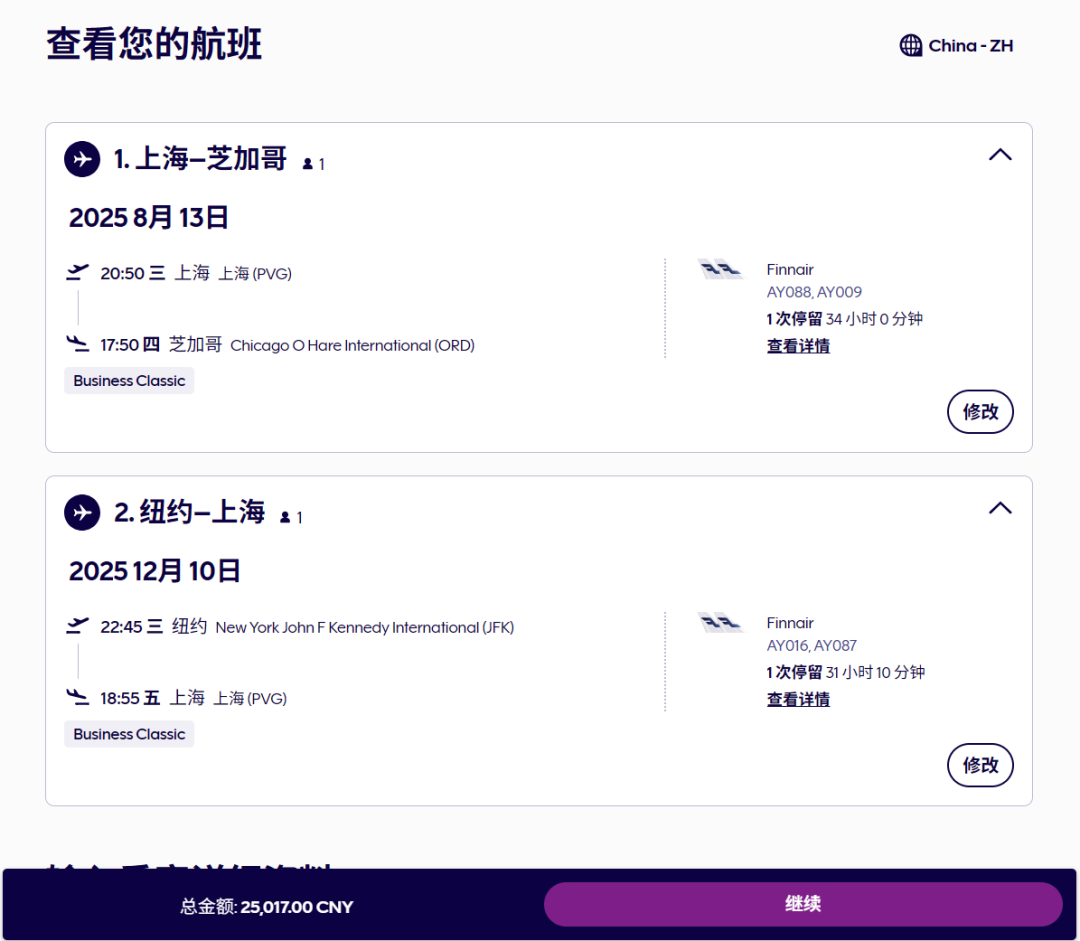The image size is (1080, 941).
Task: Click the plane icon beside 上海–芝加哥
Action: (82, 159)
